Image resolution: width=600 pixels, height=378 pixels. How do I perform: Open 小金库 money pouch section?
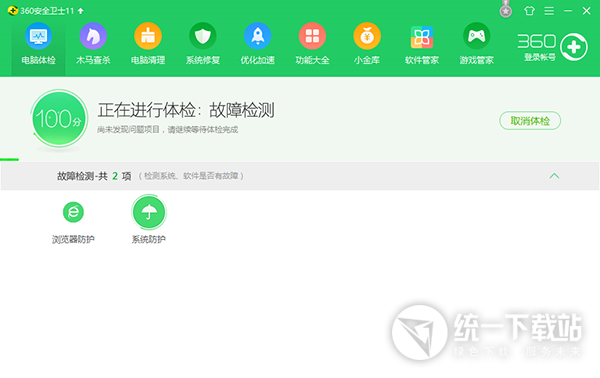coord(367,44)
